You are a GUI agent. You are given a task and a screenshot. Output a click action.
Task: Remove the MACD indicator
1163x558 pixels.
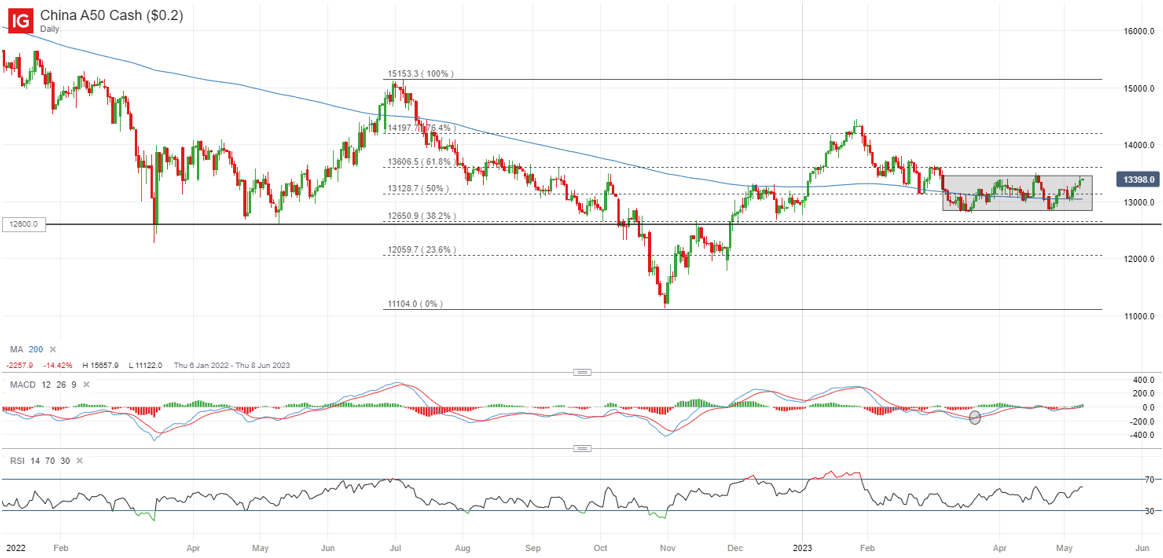[87, 384]
